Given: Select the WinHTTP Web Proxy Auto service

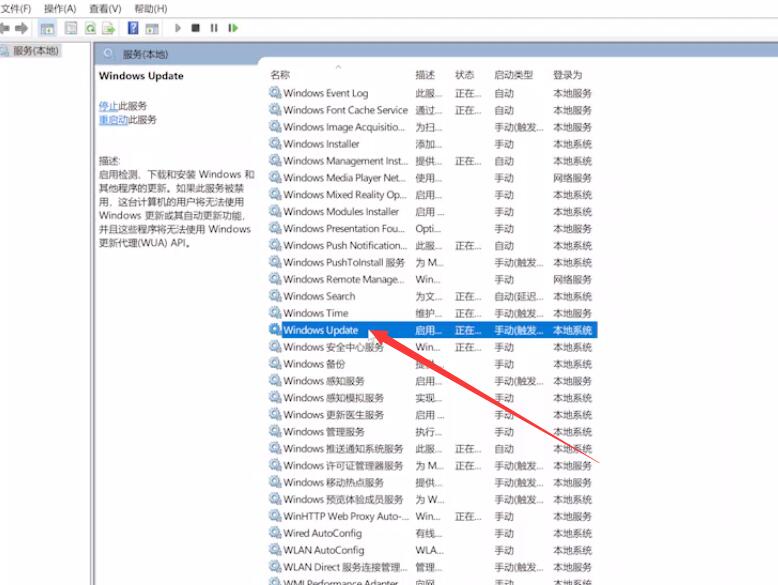Looking at the screenshot, I should [x=432, y=516].
